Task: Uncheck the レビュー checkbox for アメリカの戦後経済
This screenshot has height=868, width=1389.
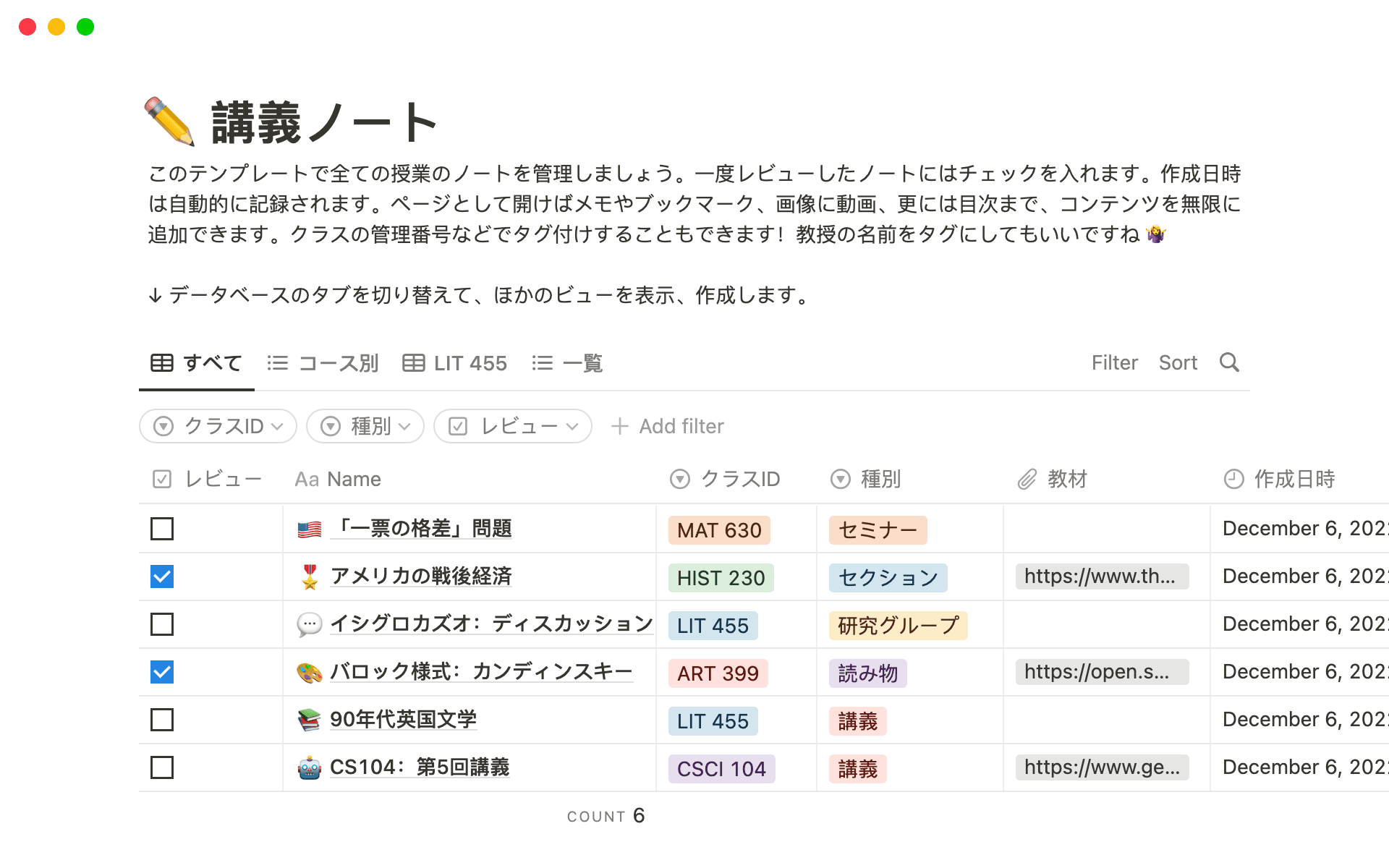Action: click(x=161, y=576)
